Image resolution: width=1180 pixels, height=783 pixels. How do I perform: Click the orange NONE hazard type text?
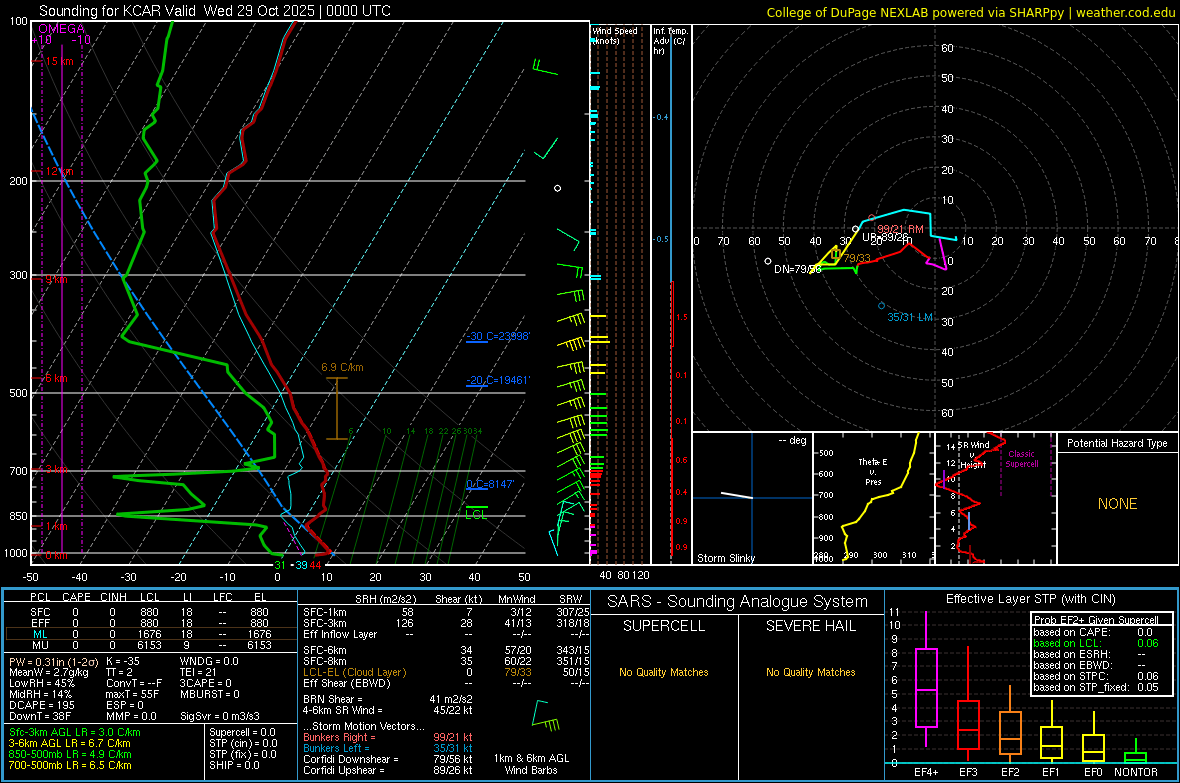click(1117, 504)
